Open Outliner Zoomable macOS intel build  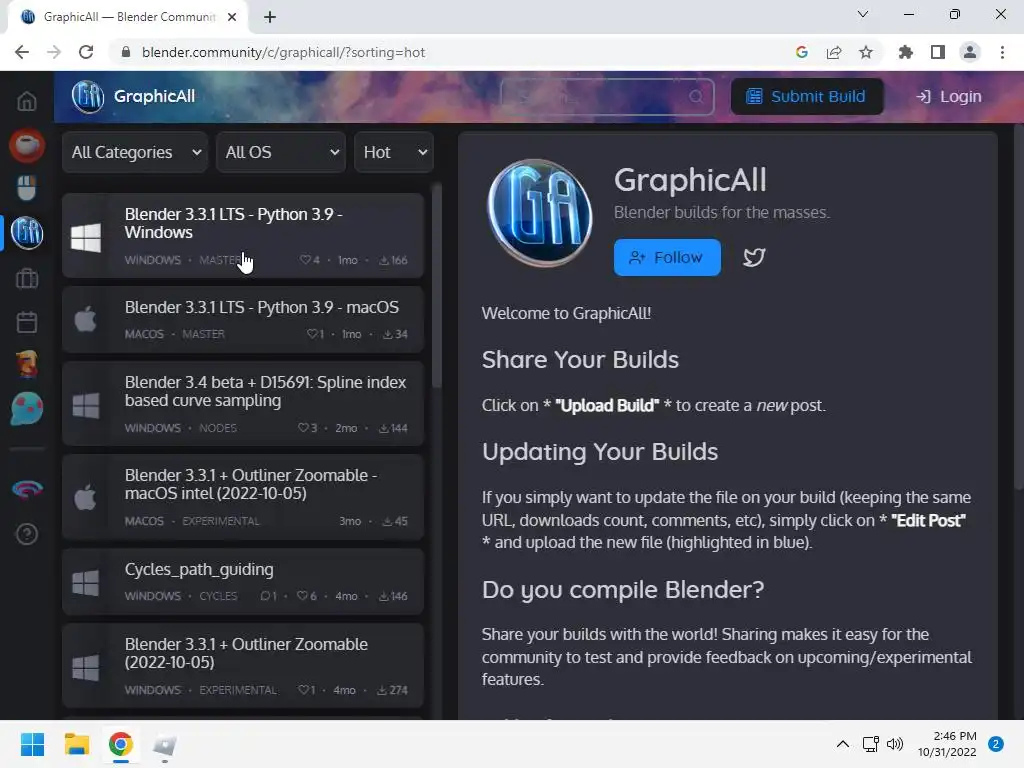(243, 497)
